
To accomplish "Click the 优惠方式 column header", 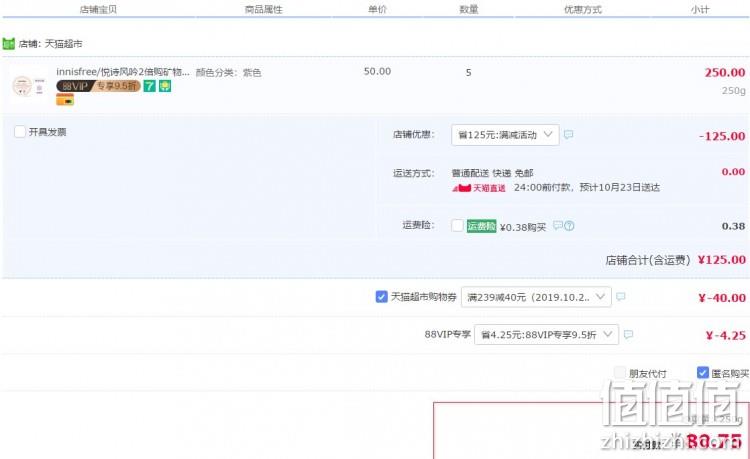I will tap(583, 9).
